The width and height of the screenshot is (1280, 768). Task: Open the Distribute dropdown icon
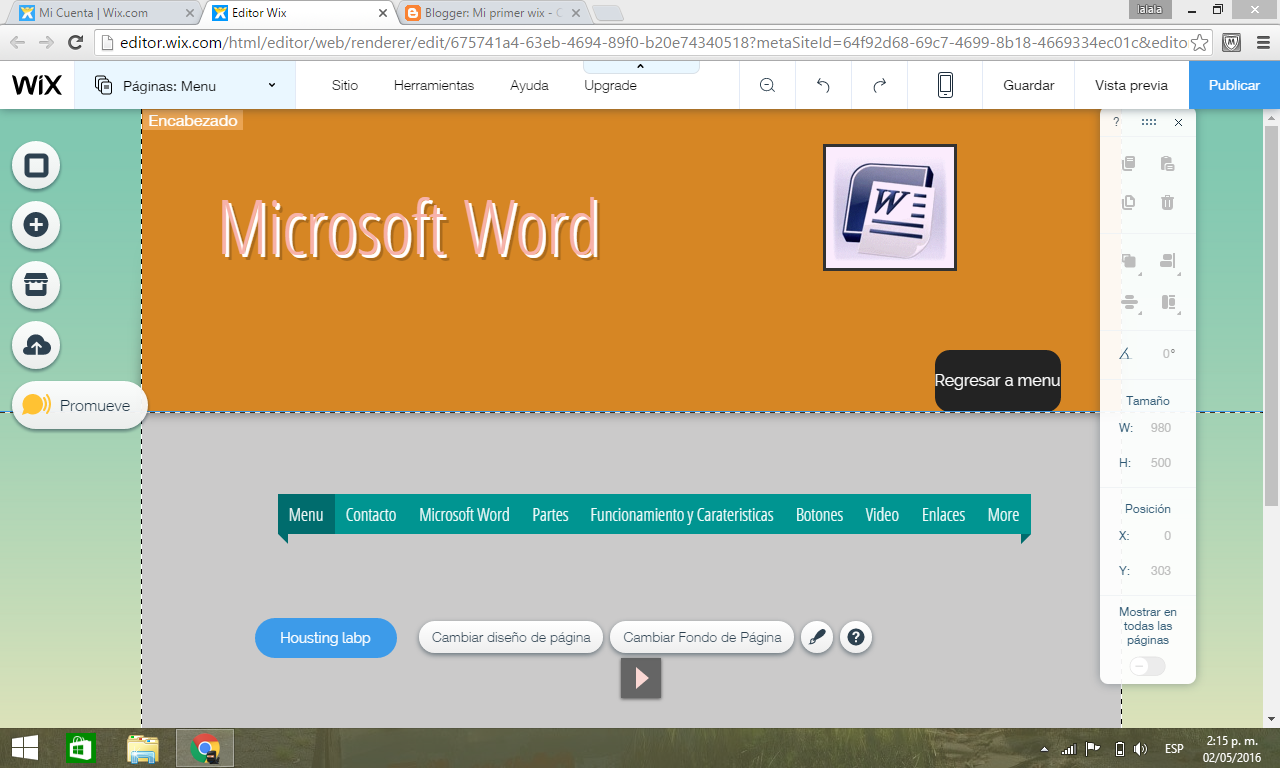(x=1130, y=303)
